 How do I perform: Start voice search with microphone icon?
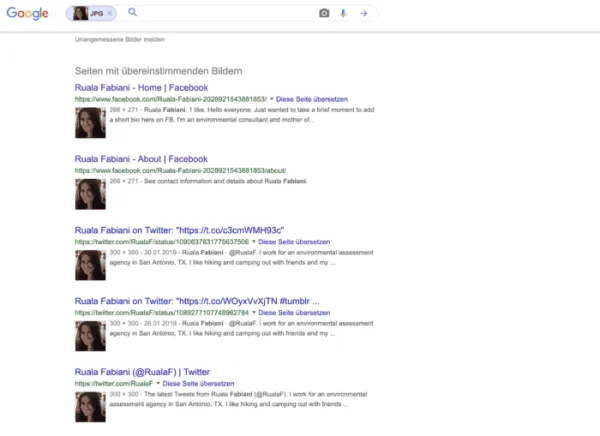point(343,13)
